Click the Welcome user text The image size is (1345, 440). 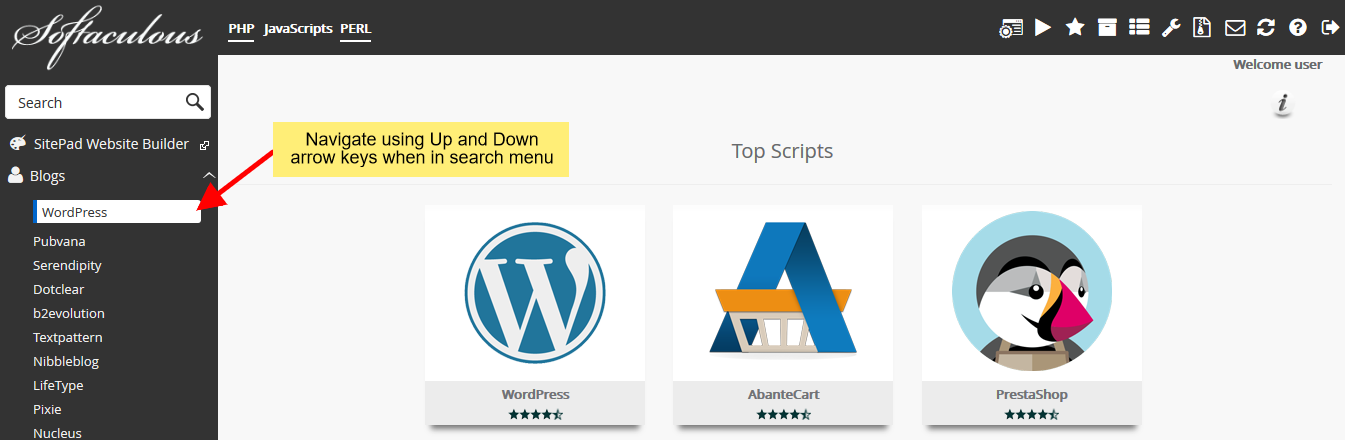(x=1277, y=64)
